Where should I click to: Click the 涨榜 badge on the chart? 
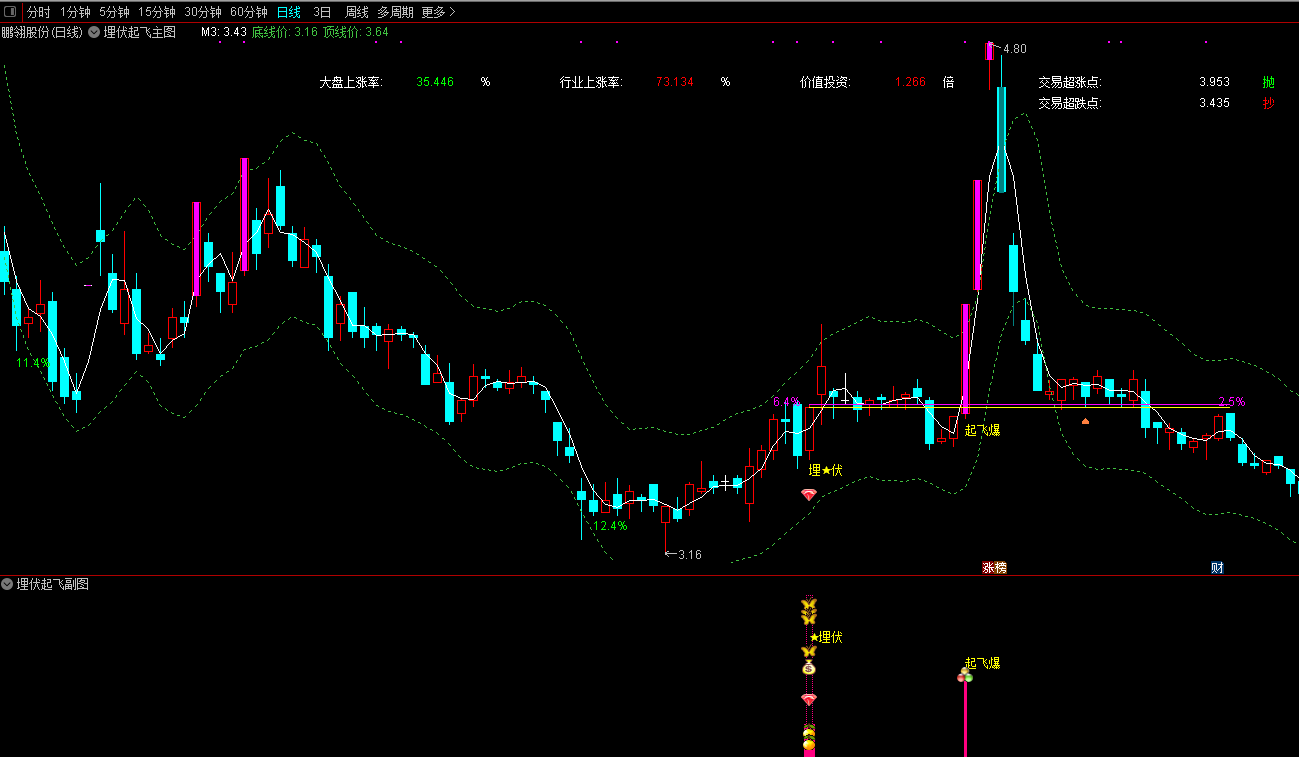[994, 567]
